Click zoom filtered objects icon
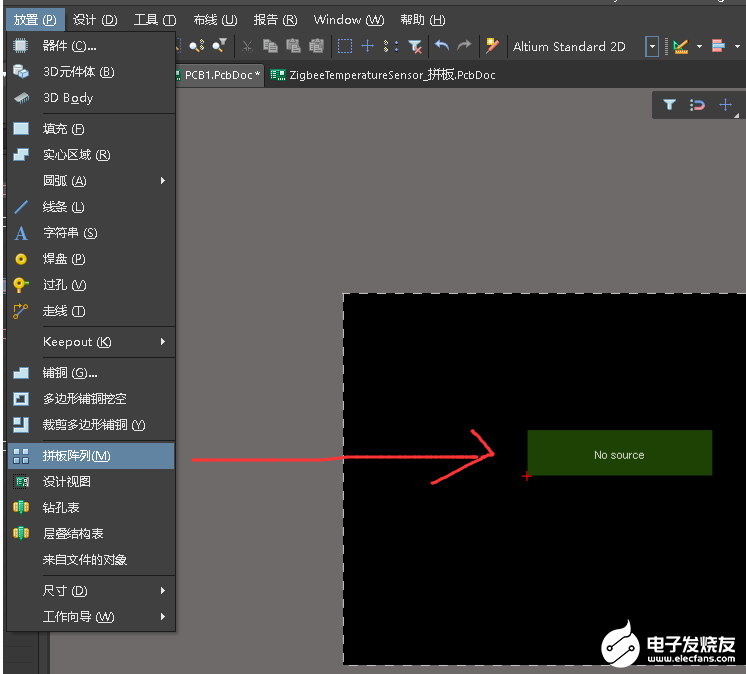This screenshot has height=674, width=746. [220, 46]
